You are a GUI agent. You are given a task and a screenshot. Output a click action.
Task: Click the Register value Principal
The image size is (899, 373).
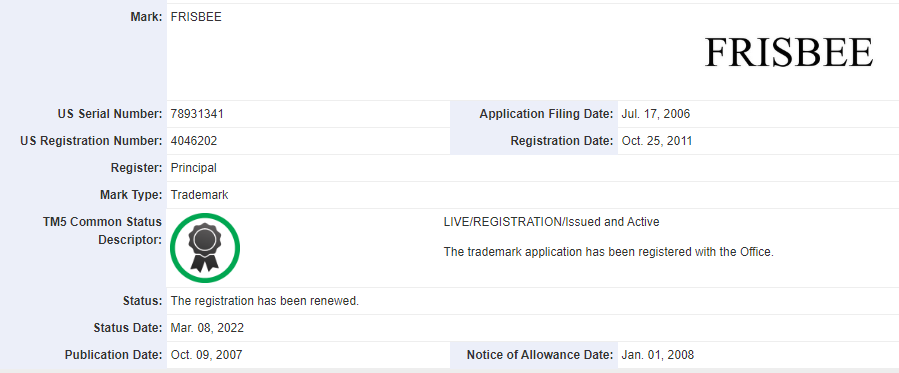[194, 168]
